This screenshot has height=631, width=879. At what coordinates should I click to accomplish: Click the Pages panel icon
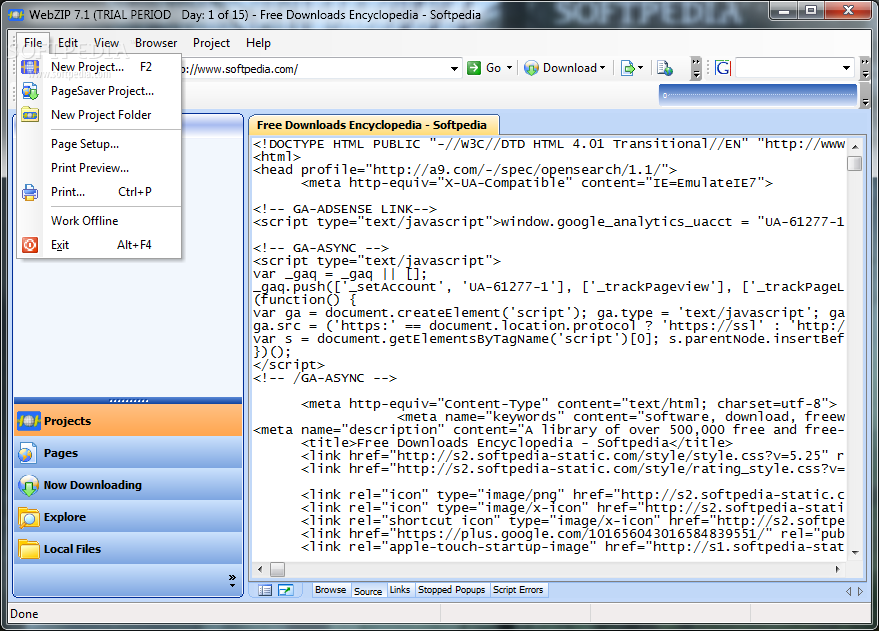[x=27, y=453]
